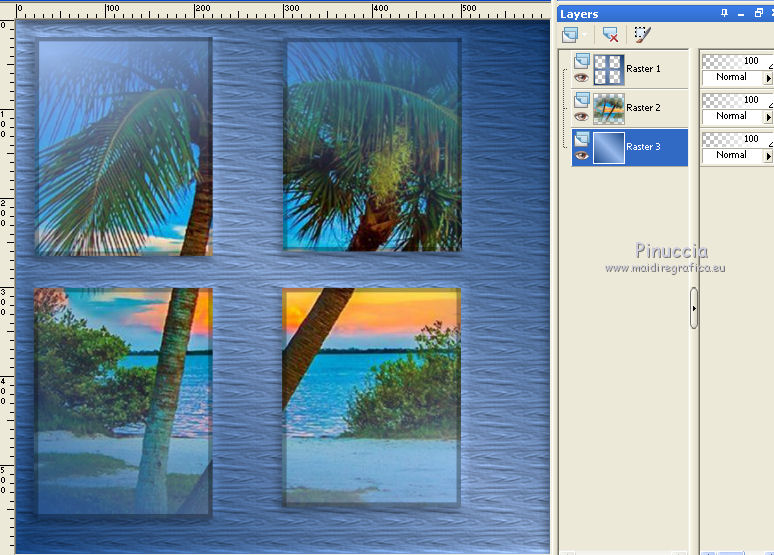Viewport: 774px width, 555px height.
Task: Select Raster 1 layer thumbnail
Action: tap(609, 70)
